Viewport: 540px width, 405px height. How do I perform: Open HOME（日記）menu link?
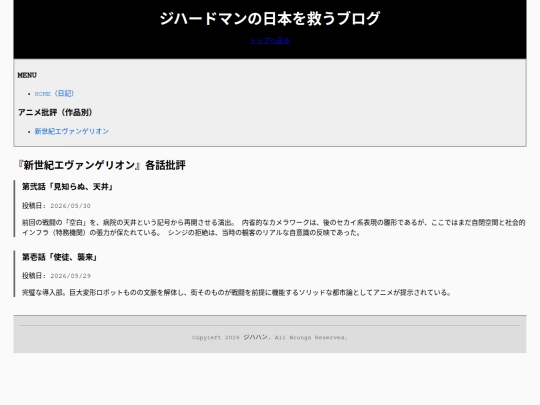coord(54,93)
